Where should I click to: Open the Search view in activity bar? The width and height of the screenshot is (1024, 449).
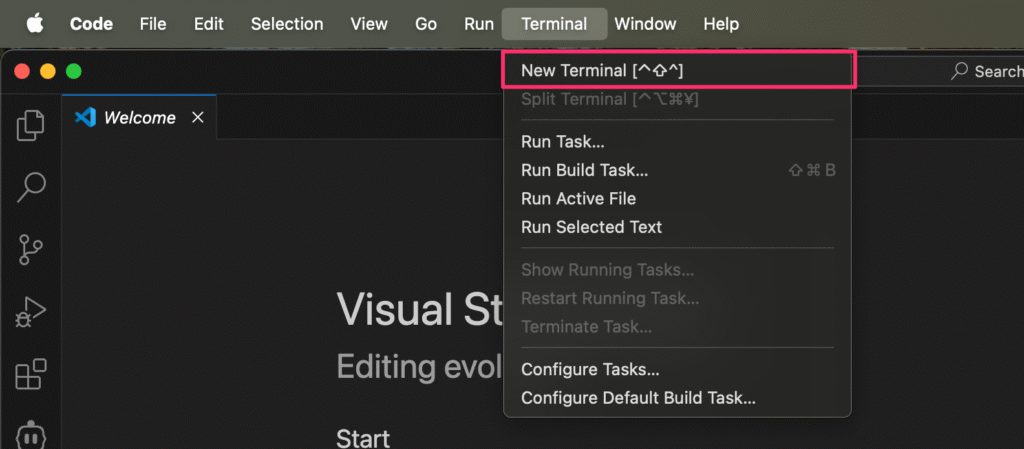click(x=30, y=188)
